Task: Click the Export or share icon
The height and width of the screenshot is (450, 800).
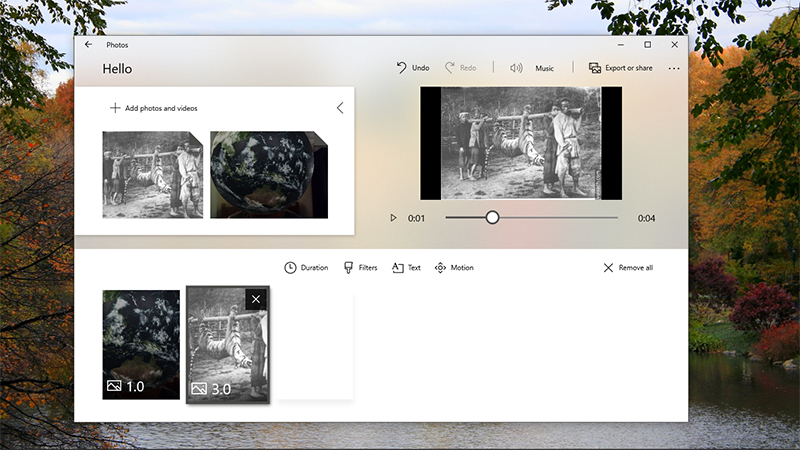Action: pyautogui.click(x=594, y=68)
